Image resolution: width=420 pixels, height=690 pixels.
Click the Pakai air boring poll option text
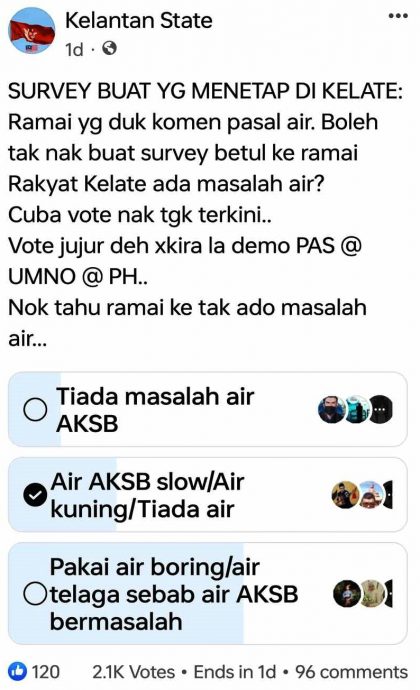[174, 594]
